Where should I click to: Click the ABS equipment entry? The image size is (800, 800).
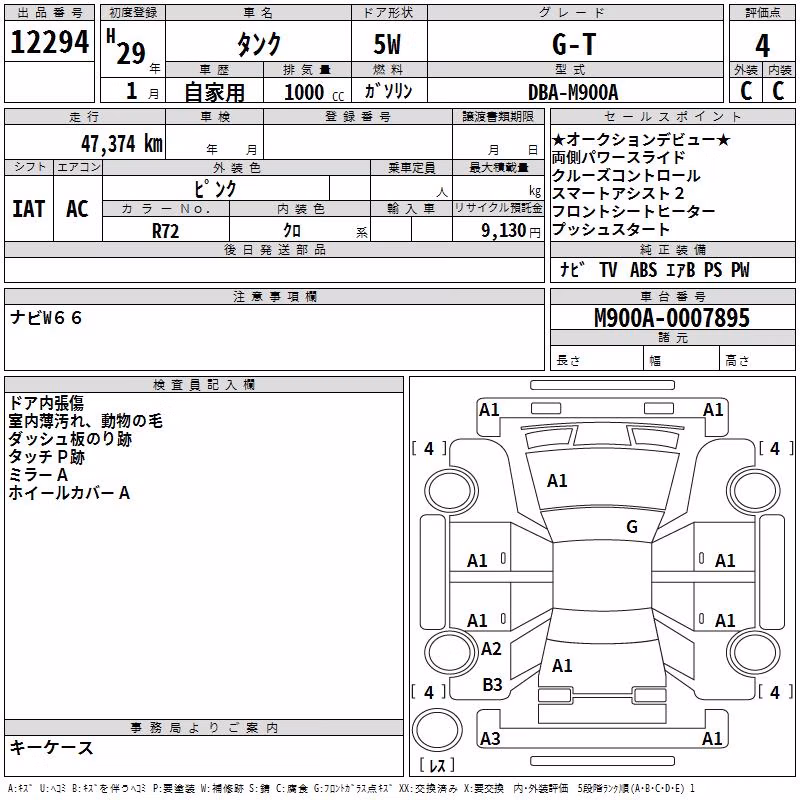[643, 269]
